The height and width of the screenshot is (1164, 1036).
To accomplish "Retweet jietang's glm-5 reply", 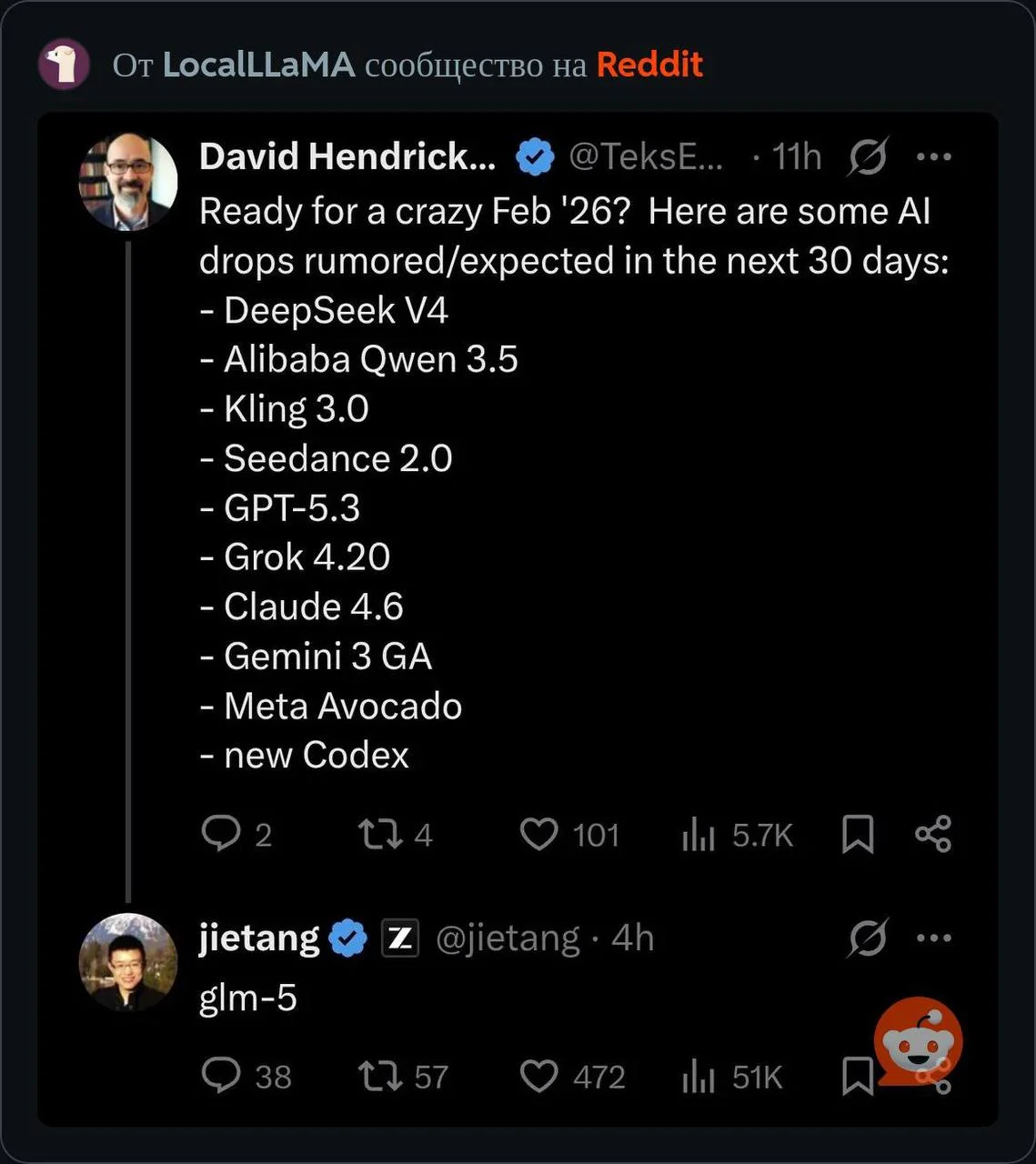I will point(380,1077).
